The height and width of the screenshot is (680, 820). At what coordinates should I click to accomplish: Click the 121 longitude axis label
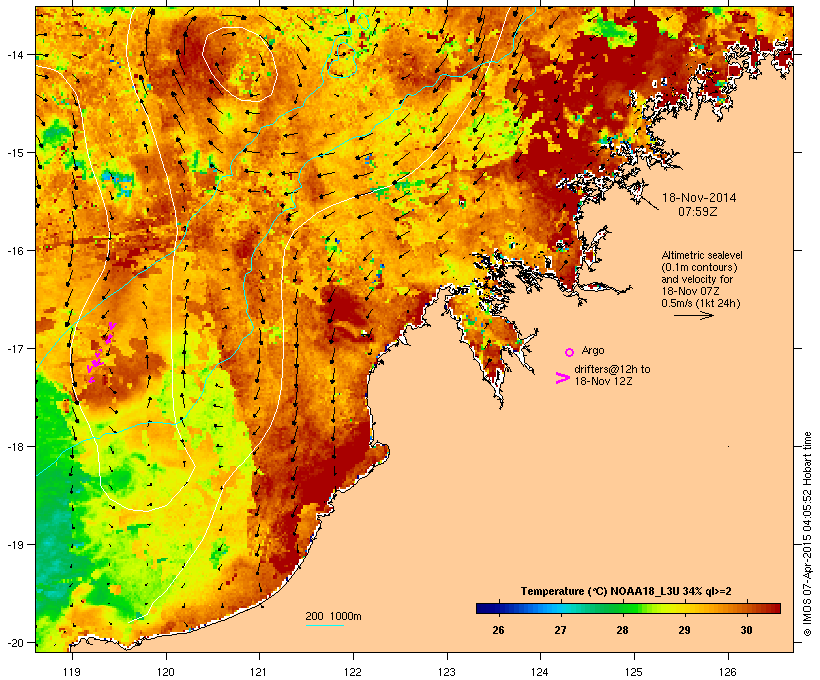(x=259, y=672)
